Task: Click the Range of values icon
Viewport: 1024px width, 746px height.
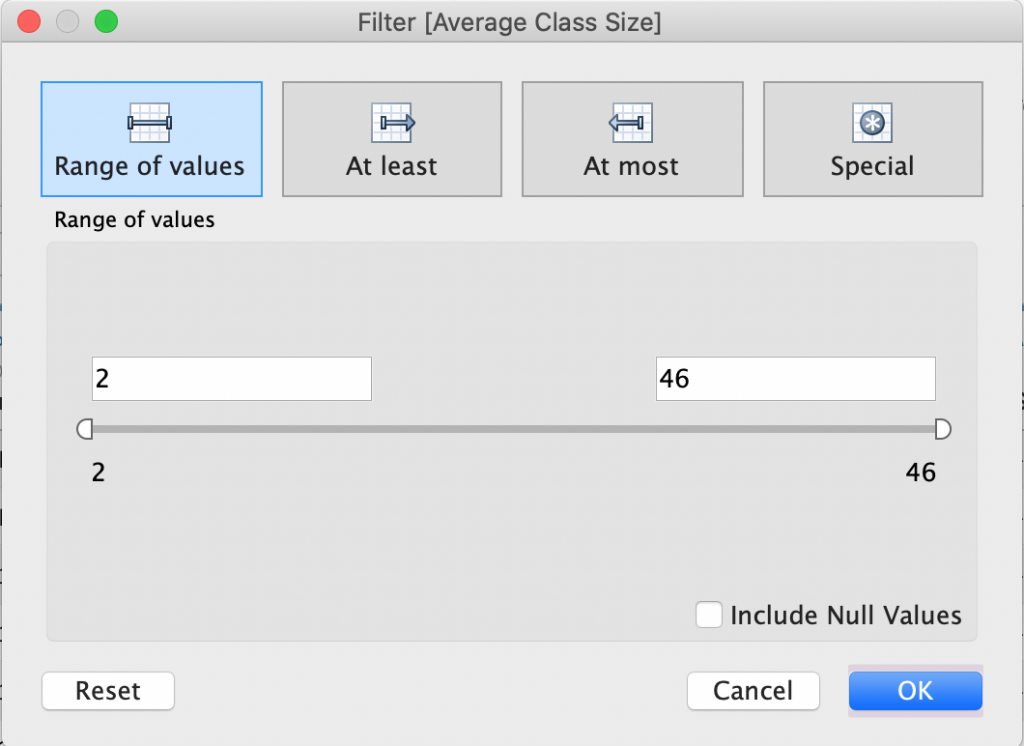Action: point(150,122)
